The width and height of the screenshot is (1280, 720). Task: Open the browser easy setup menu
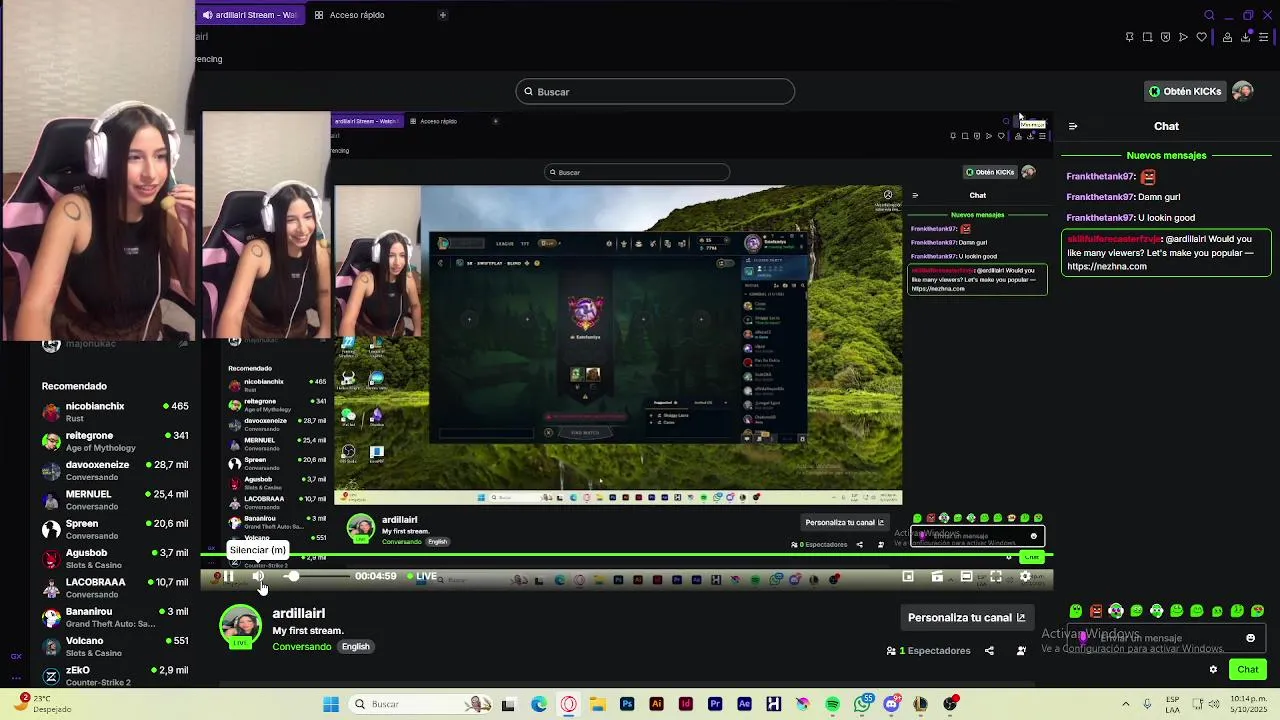(1264, 37)
